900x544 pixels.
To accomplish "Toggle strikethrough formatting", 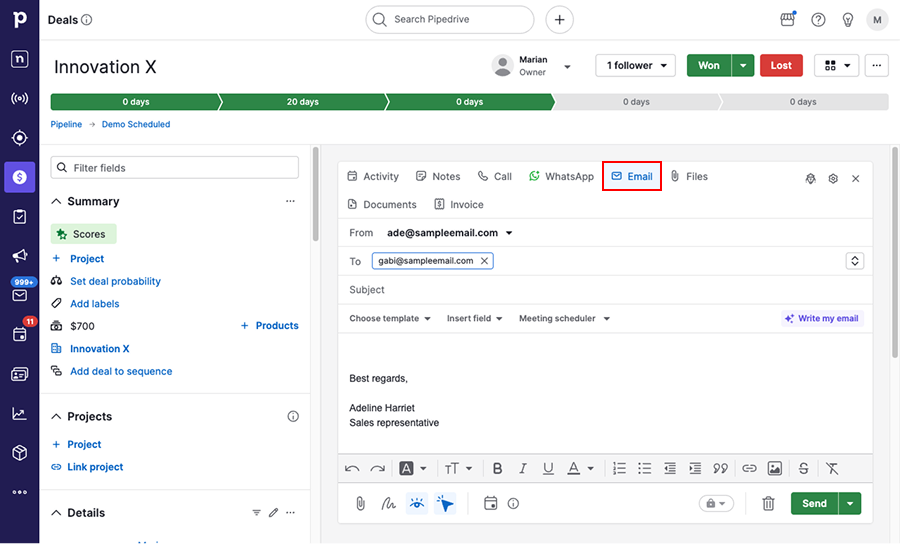I will point(804,468).
